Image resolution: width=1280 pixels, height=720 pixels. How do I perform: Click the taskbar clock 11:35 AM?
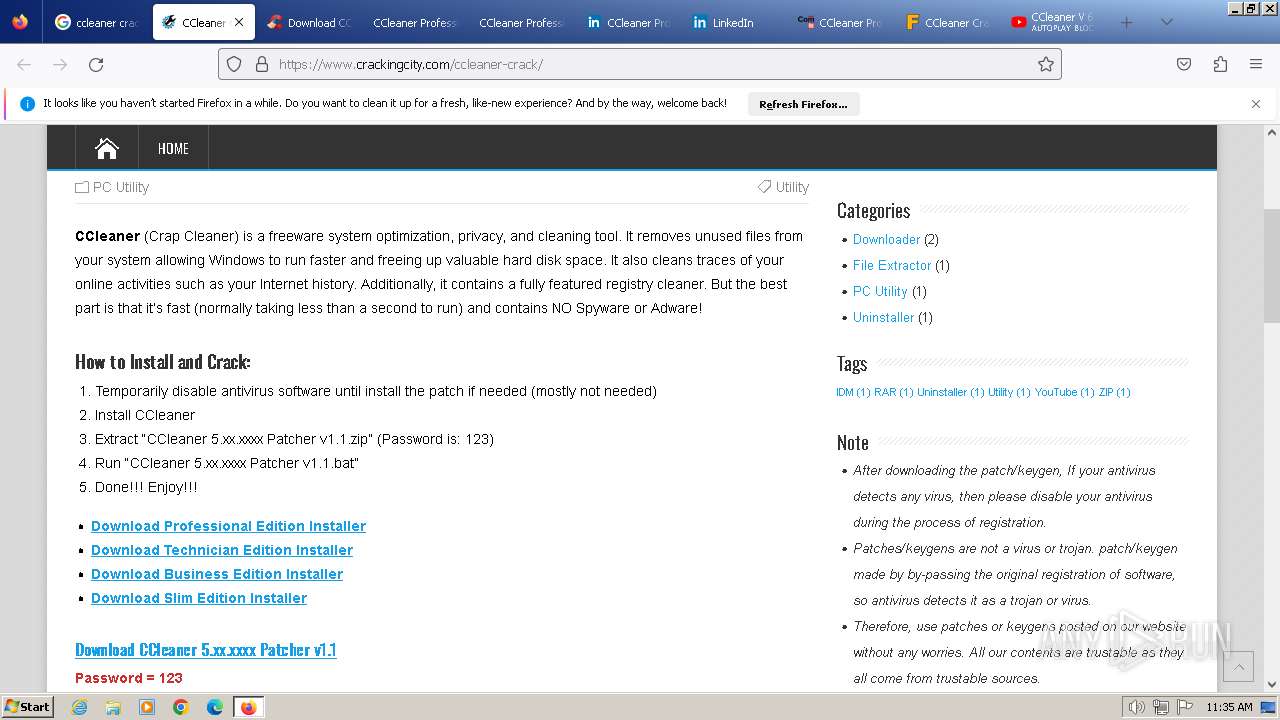tap(1229, 707)
